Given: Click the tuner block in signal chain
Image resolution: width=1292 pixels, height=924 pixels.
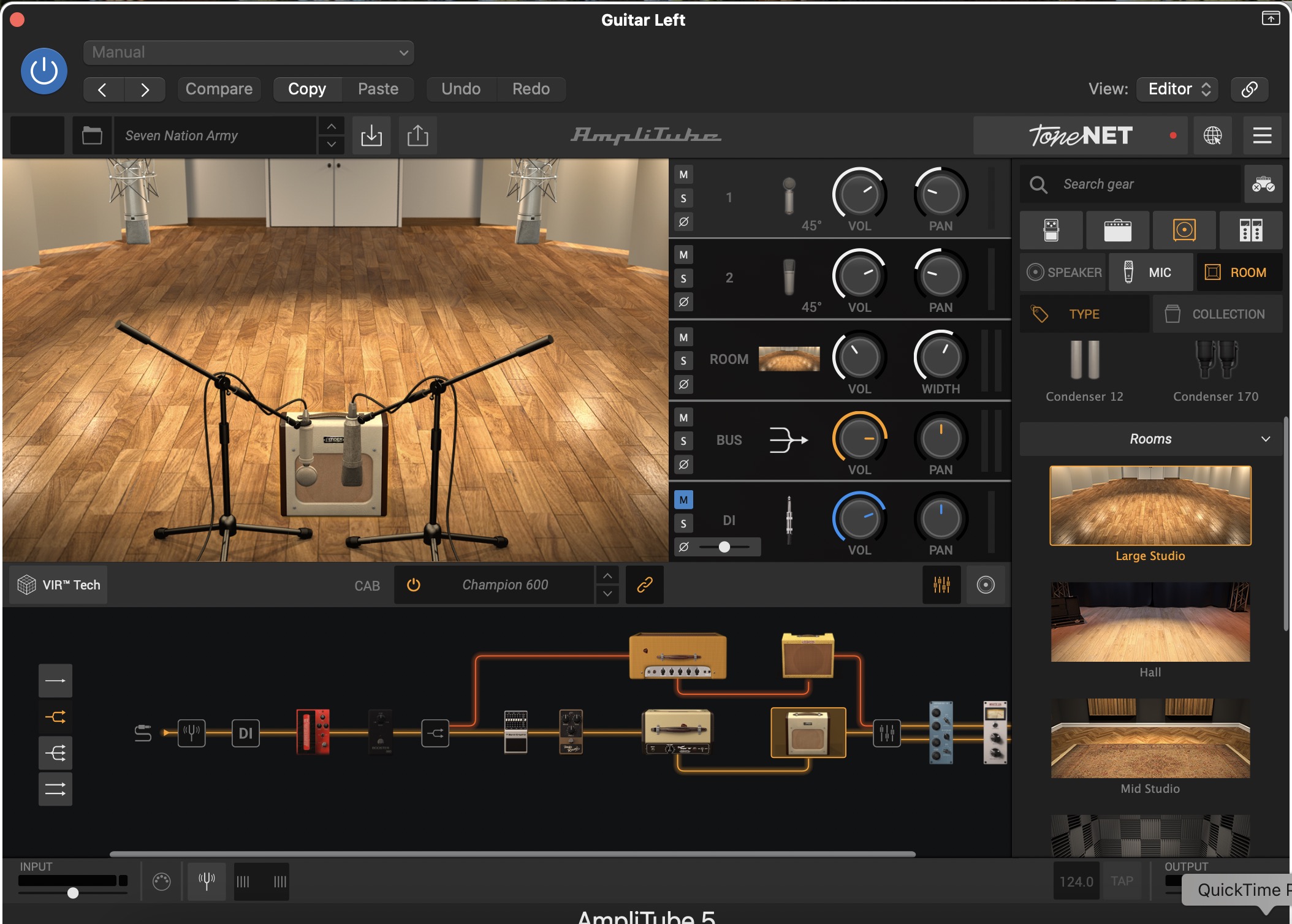Looking at the screenshot, I should 191,733.
